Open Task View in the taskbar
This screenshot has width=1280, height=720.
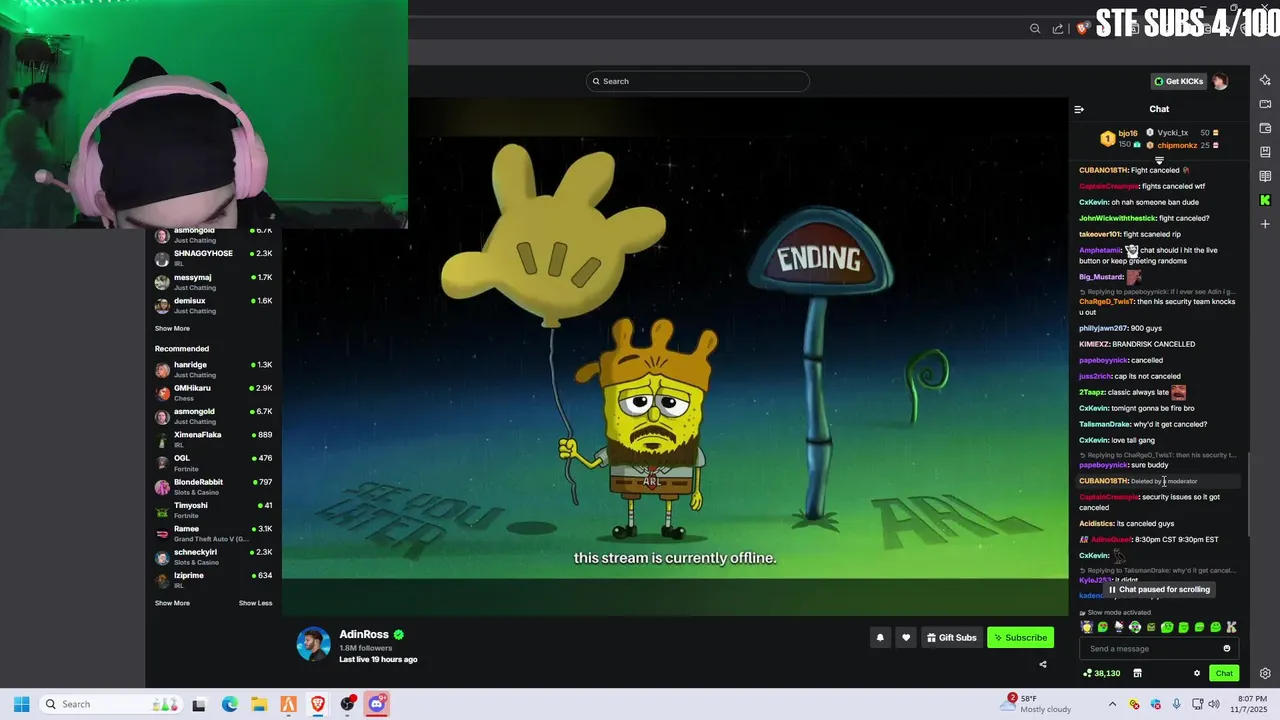(x=199, y=704)
